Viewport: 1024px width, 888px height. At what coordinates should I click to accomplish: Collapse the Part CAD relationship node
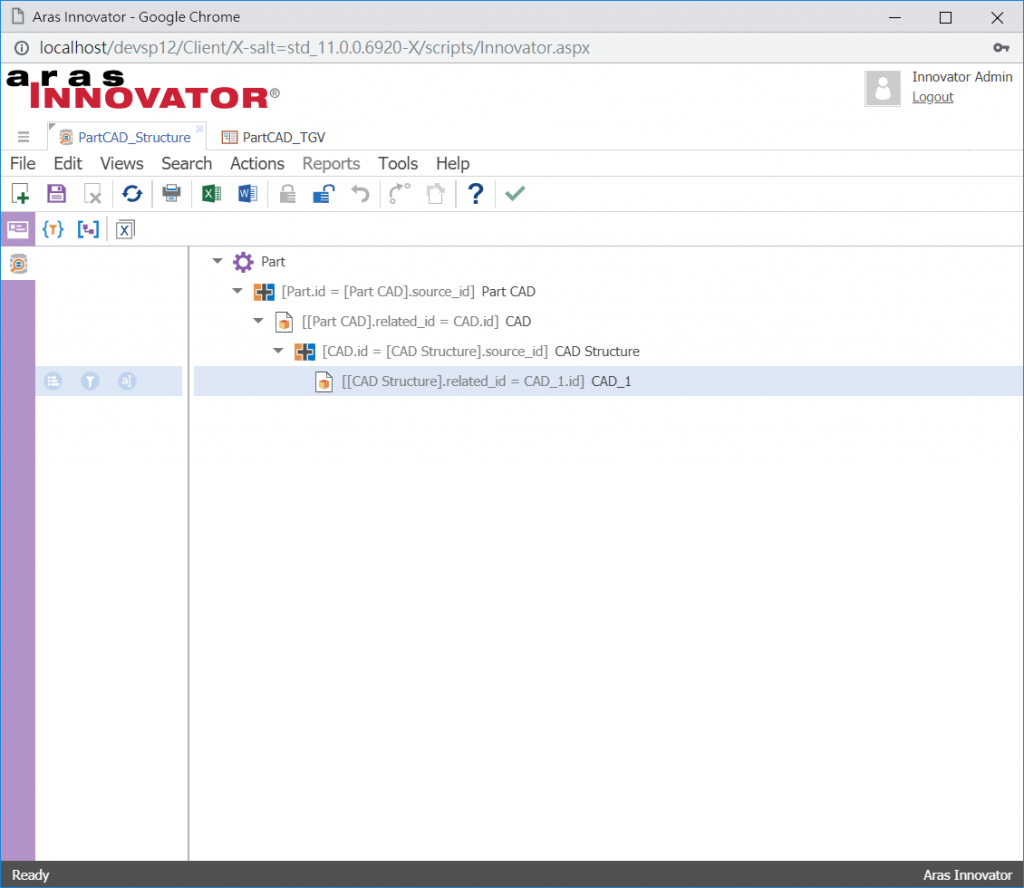pos(238,291)
